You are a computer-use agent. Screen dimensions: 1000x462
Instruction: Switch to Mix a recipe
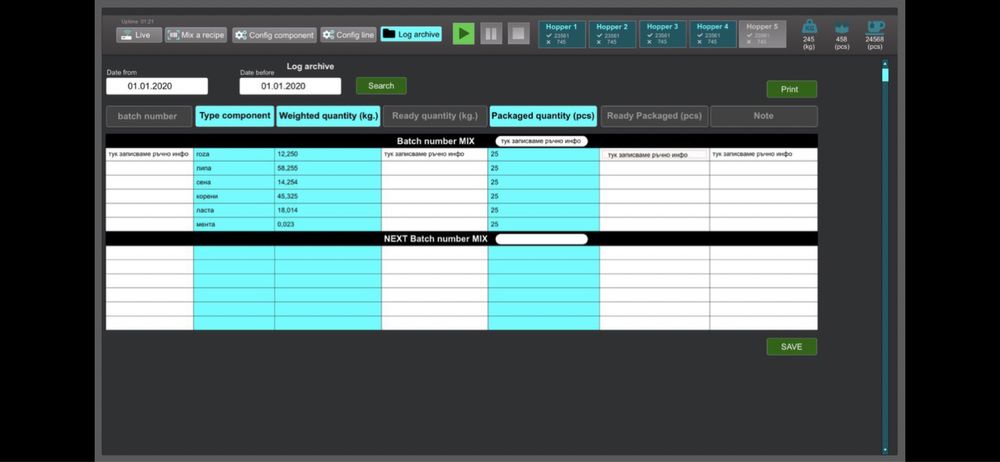[196, 35]
